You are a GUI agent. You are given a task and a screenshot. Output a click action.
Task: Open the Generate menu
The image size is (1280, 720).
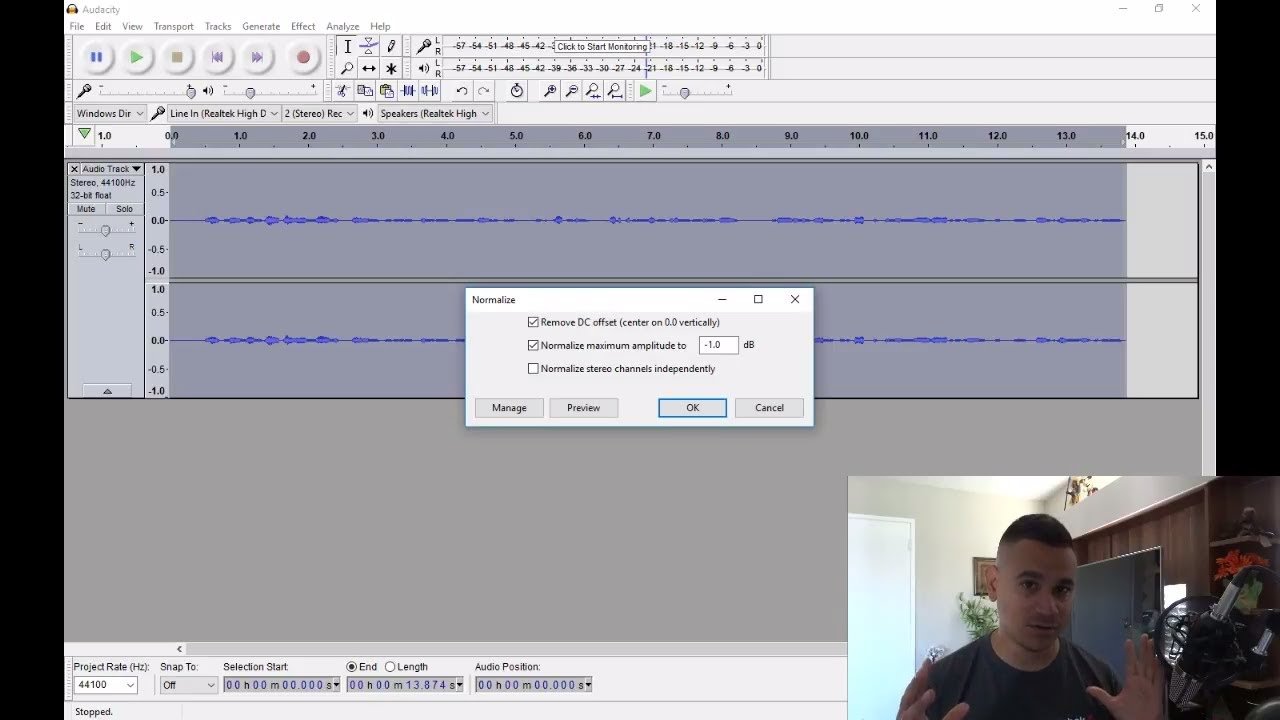(x=261, y=26)
